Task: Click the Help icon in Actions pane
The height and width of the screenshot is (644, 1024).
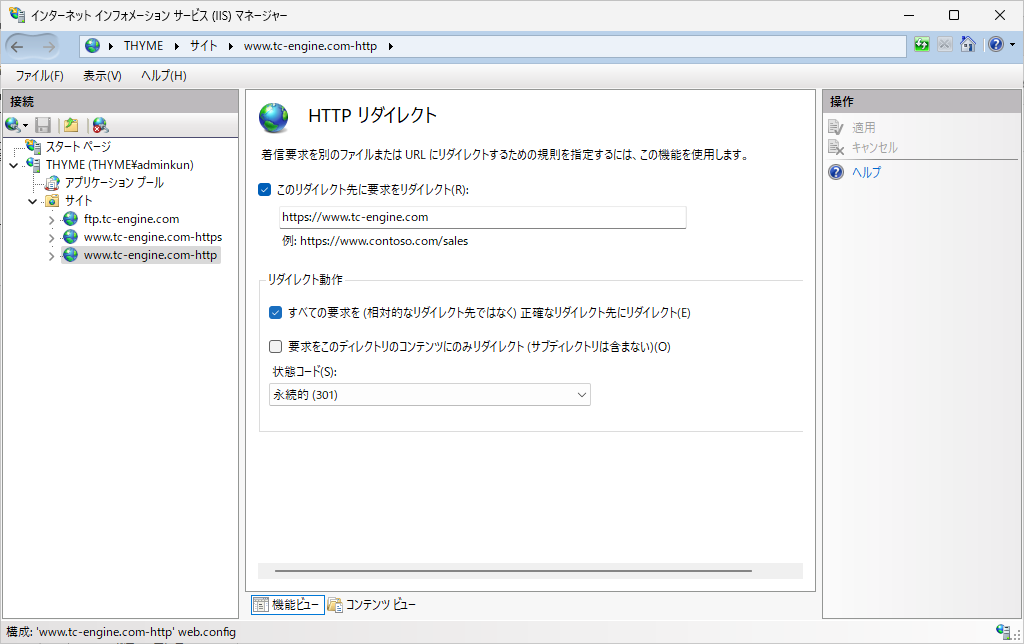Action: point(836,172)
